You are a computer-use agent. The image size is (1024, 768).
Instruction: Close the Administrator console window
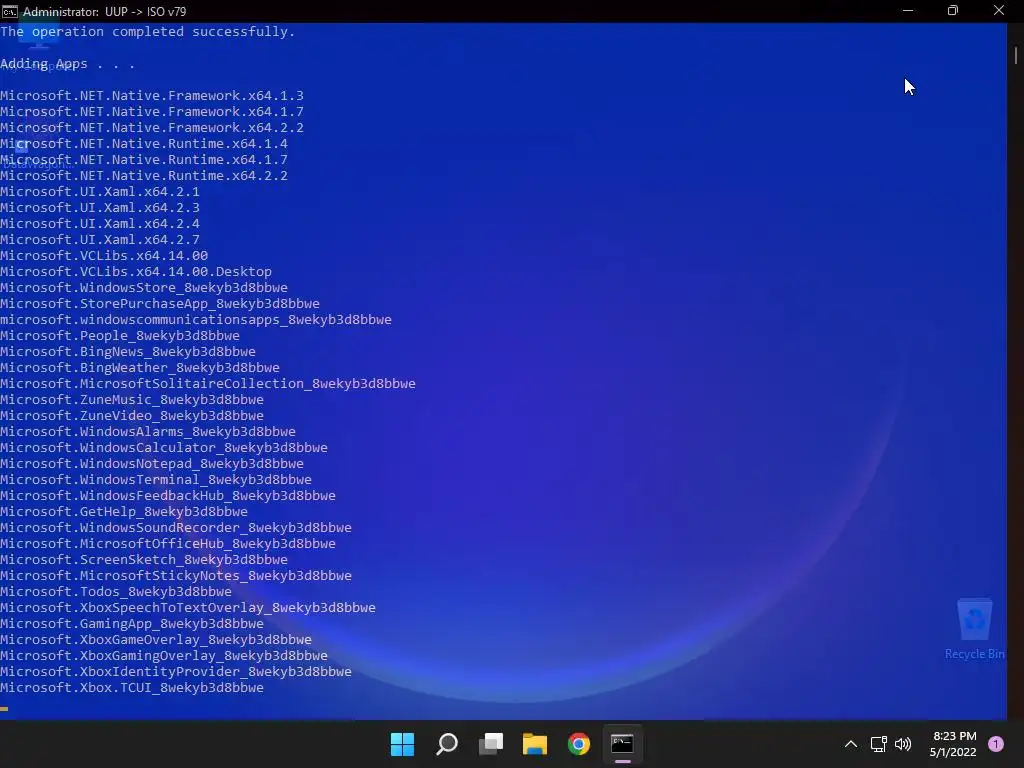tap(999, 11)
